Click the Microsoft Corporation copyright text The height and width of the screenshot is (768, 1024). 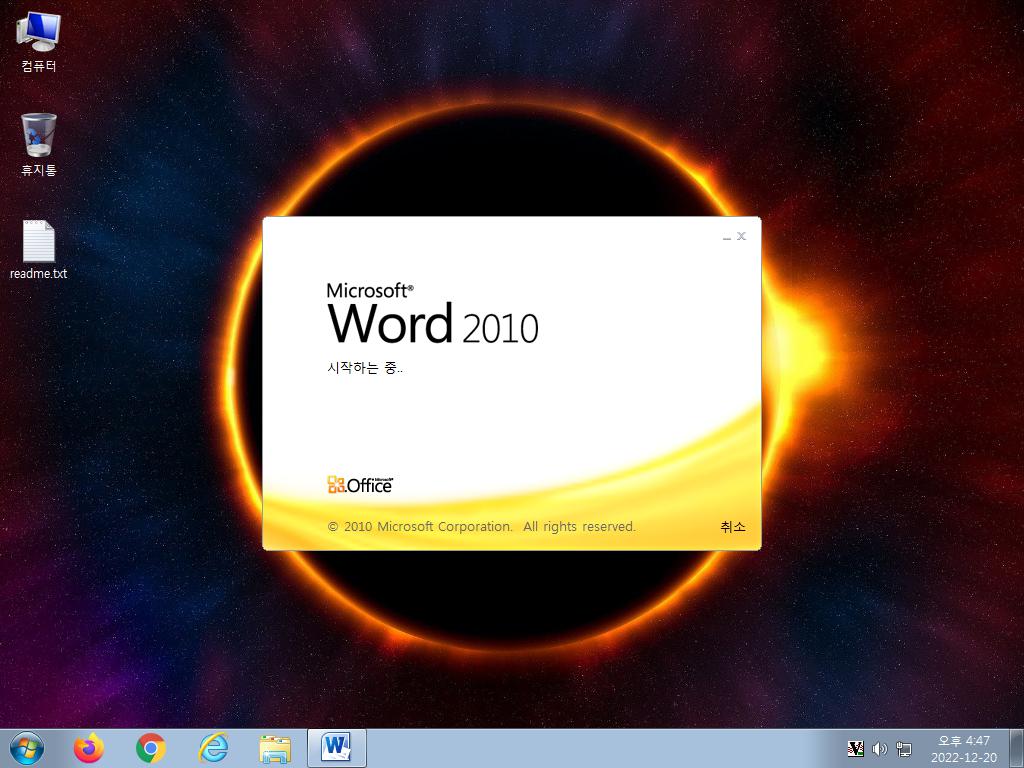[x=481, y=526]
